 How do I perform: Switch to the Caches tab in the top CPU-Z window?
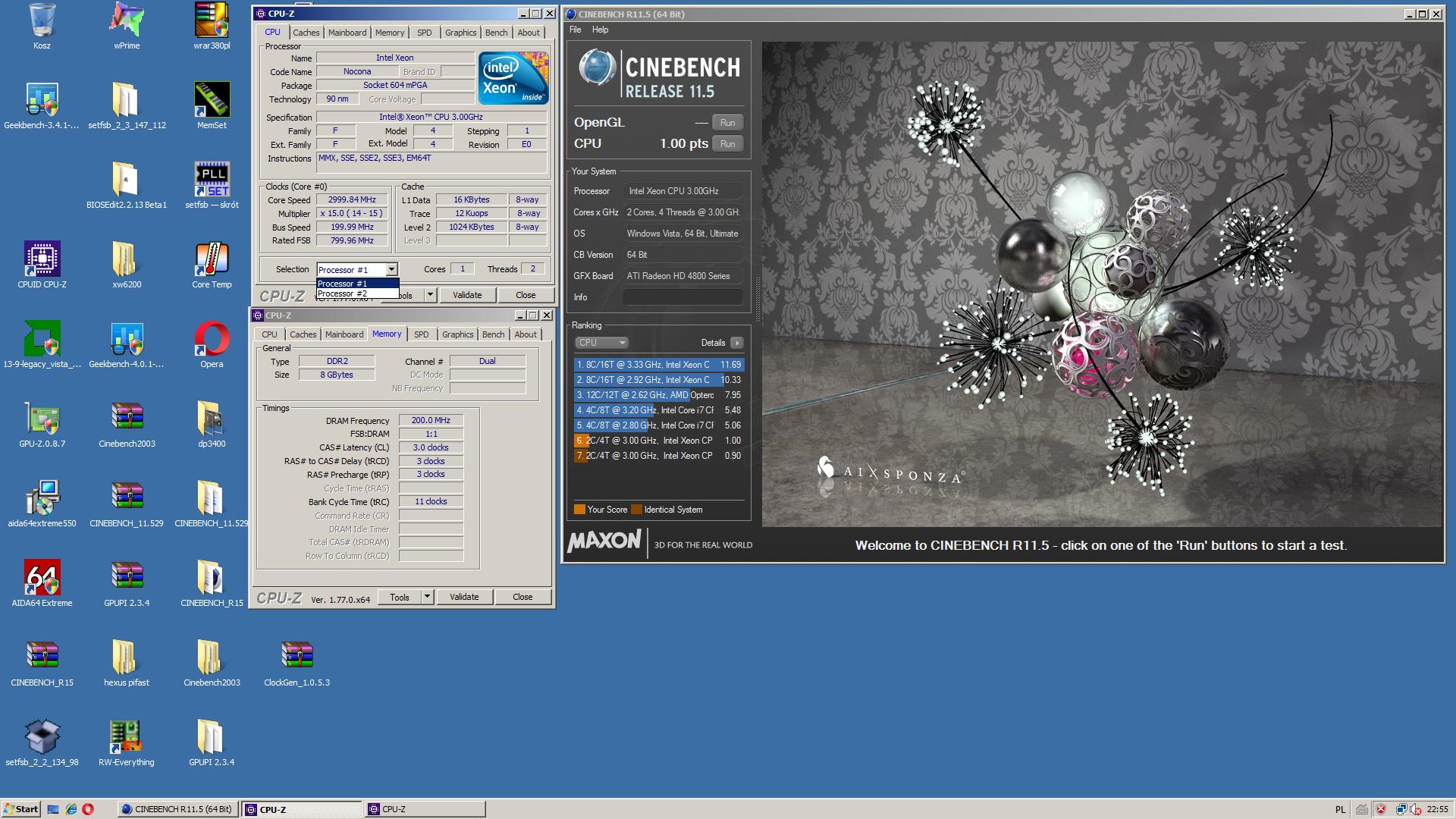click(x=306, y=33)
